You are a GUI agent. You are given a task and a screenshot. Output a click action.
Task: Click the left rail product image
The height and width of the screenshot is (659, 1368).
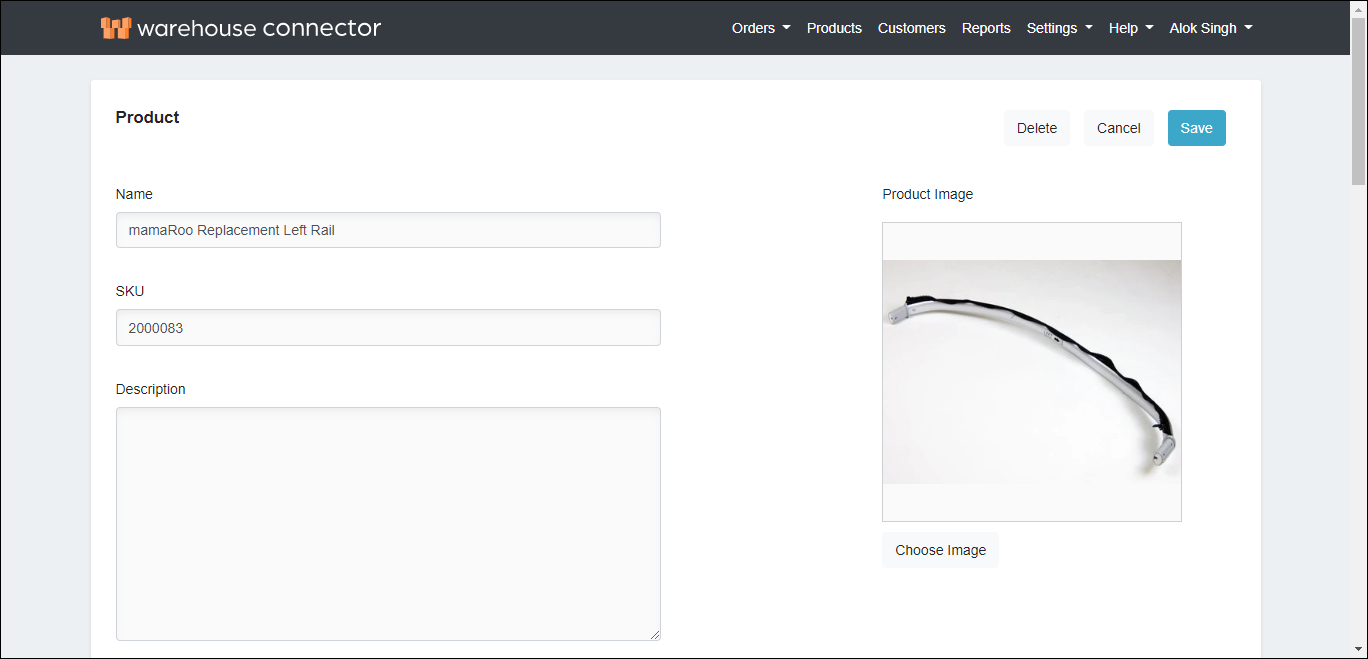1031,372
